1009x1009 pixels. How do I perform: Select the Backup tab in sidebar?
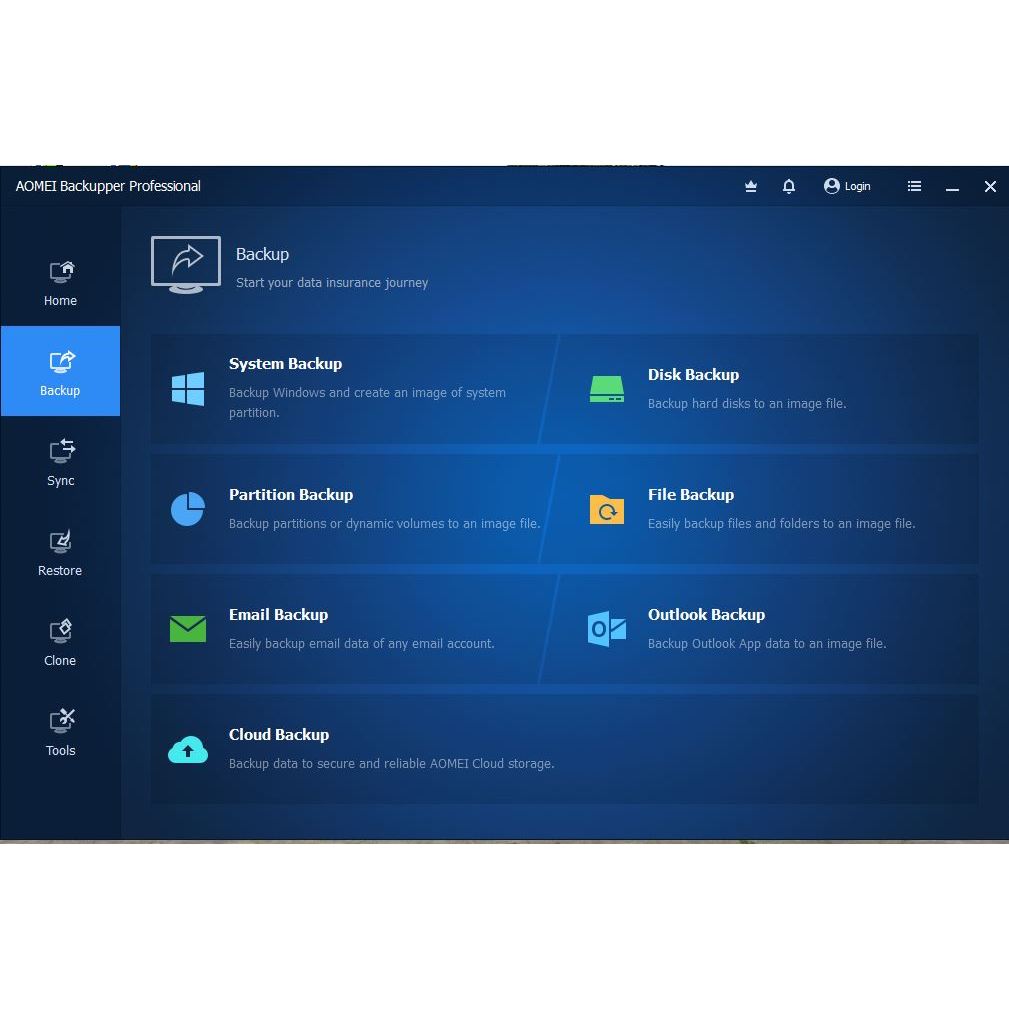[60, 371]
